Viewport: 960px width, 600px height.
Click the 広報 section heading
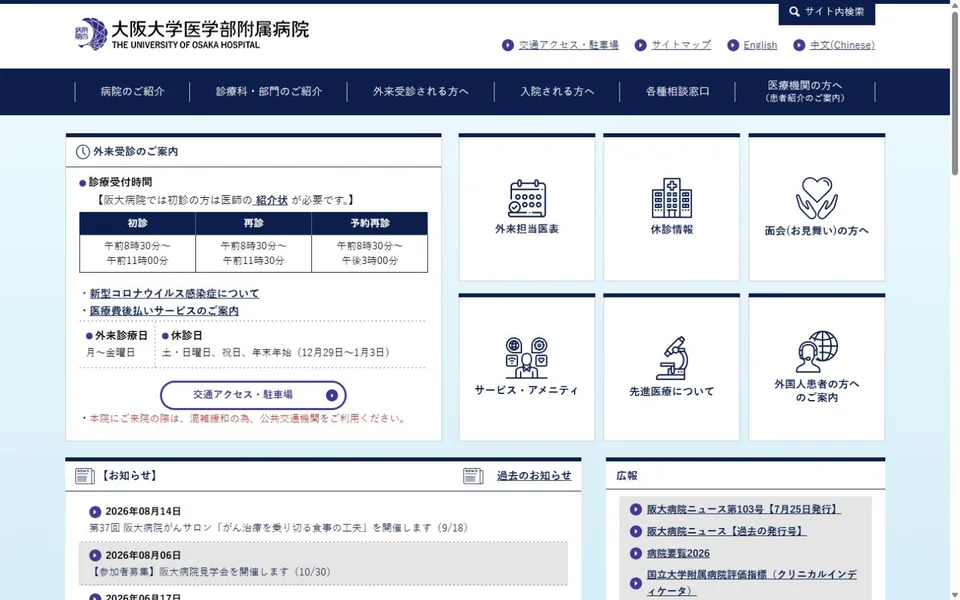click(x=627, y=476)
